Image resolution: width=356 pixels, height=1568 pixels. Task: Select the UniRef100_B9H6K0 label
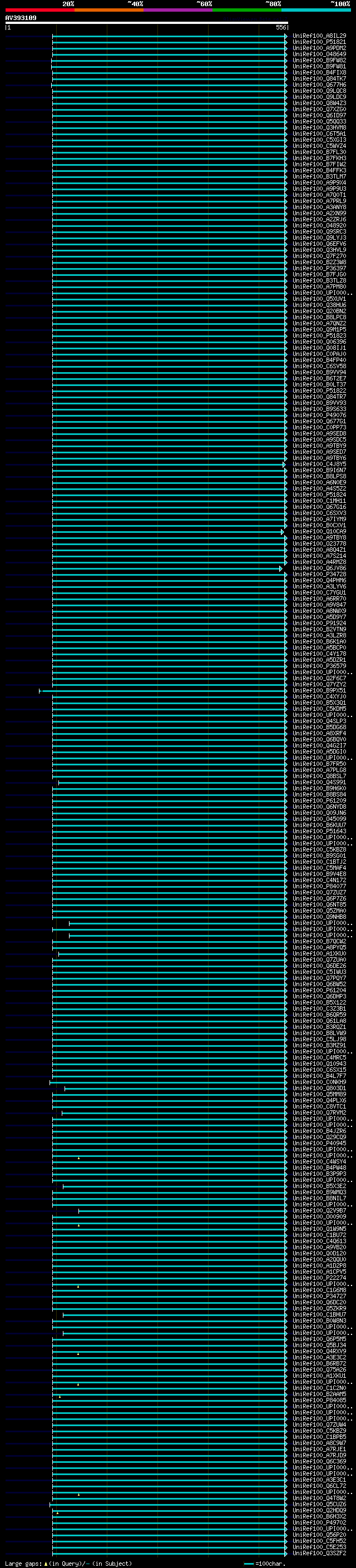pyautogui.click(x=319, y=788)
